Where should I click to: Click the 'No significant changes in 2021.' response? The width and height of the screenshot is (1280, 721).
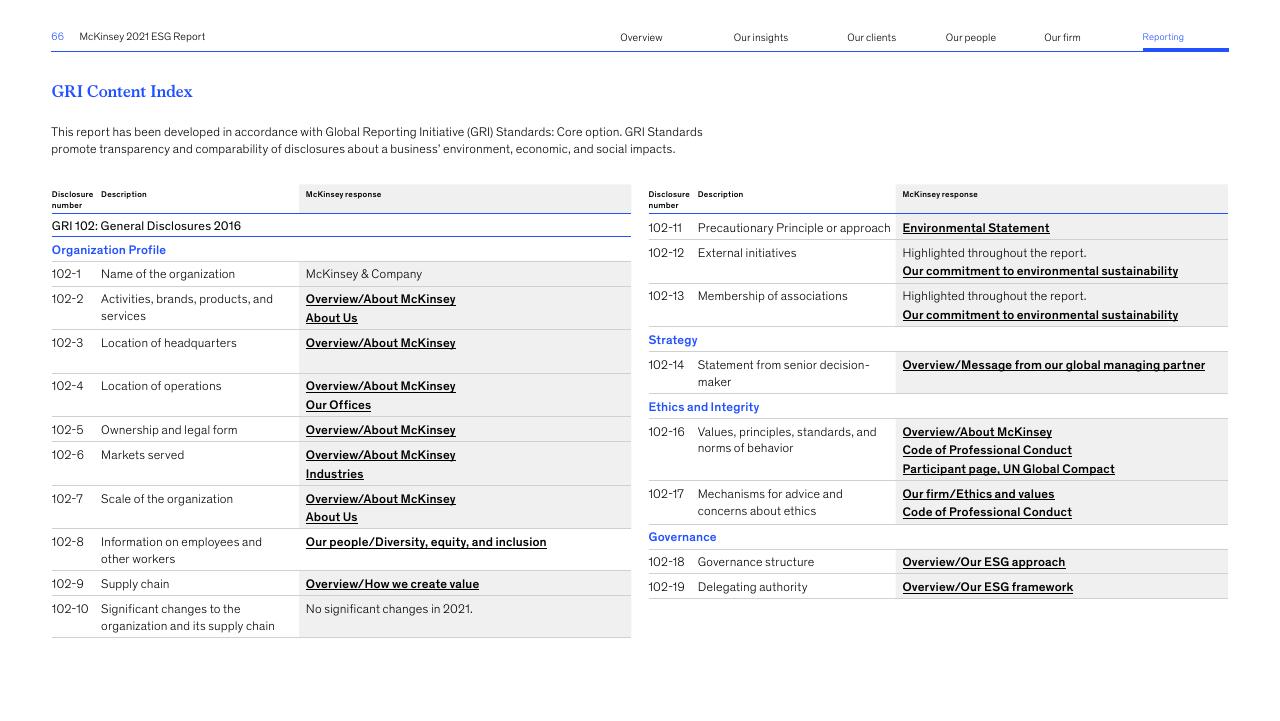[x=389, y=609]
